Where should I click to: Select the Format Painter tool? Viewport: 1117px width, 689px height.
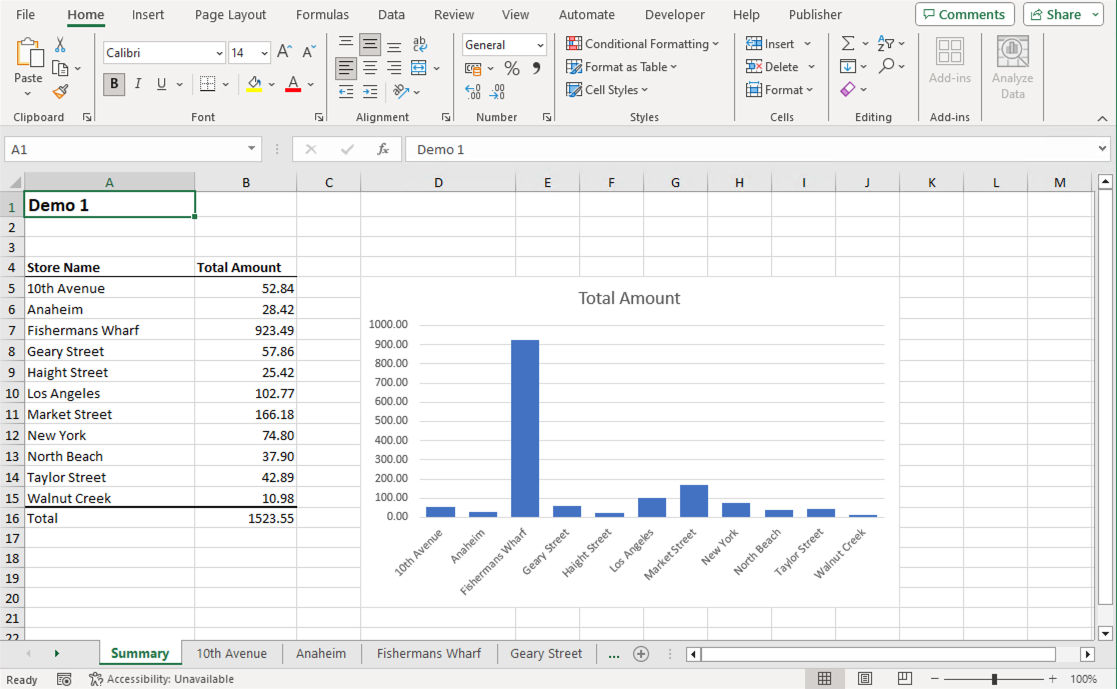pos(60,90)
